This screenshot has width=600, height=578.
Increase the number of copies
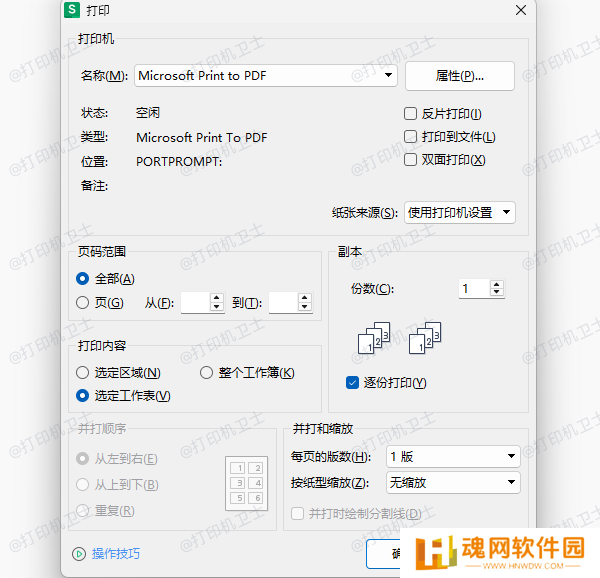pos(497,284)
